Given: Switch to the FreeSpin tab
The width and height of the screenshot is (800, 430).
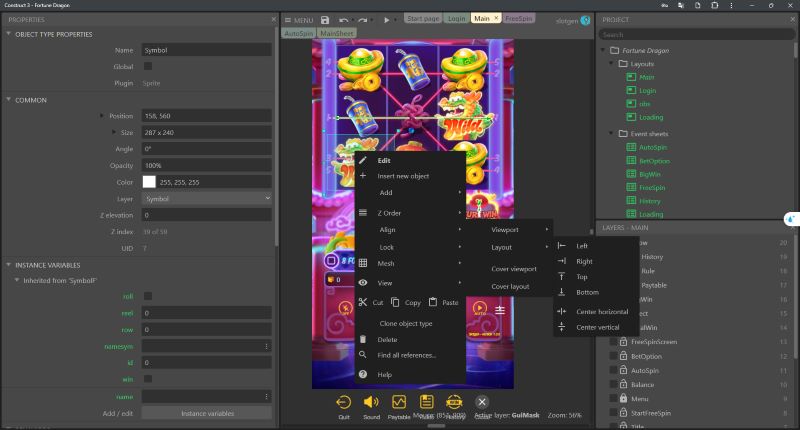Looking at the screenshot, I should pyautogui.click(x=519, y=18).
